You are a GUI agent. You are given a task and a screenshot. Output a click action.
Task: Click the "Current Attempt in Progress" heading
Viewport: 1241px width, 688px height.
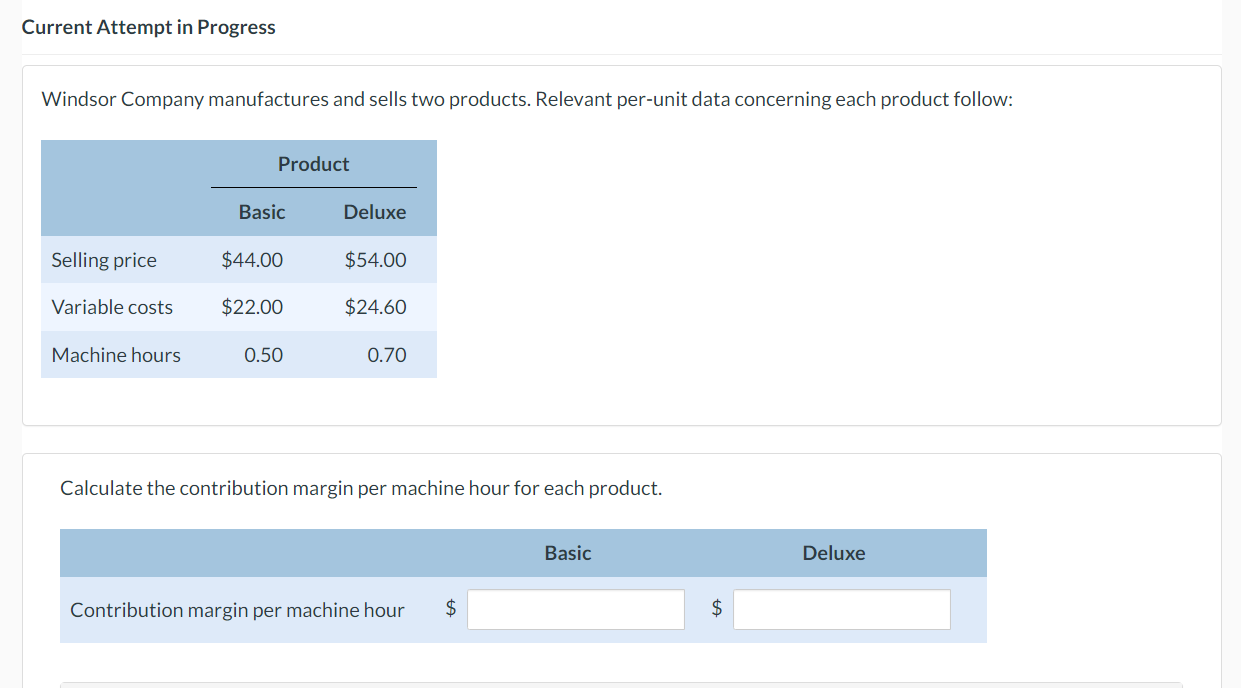(x=148, y=27)
